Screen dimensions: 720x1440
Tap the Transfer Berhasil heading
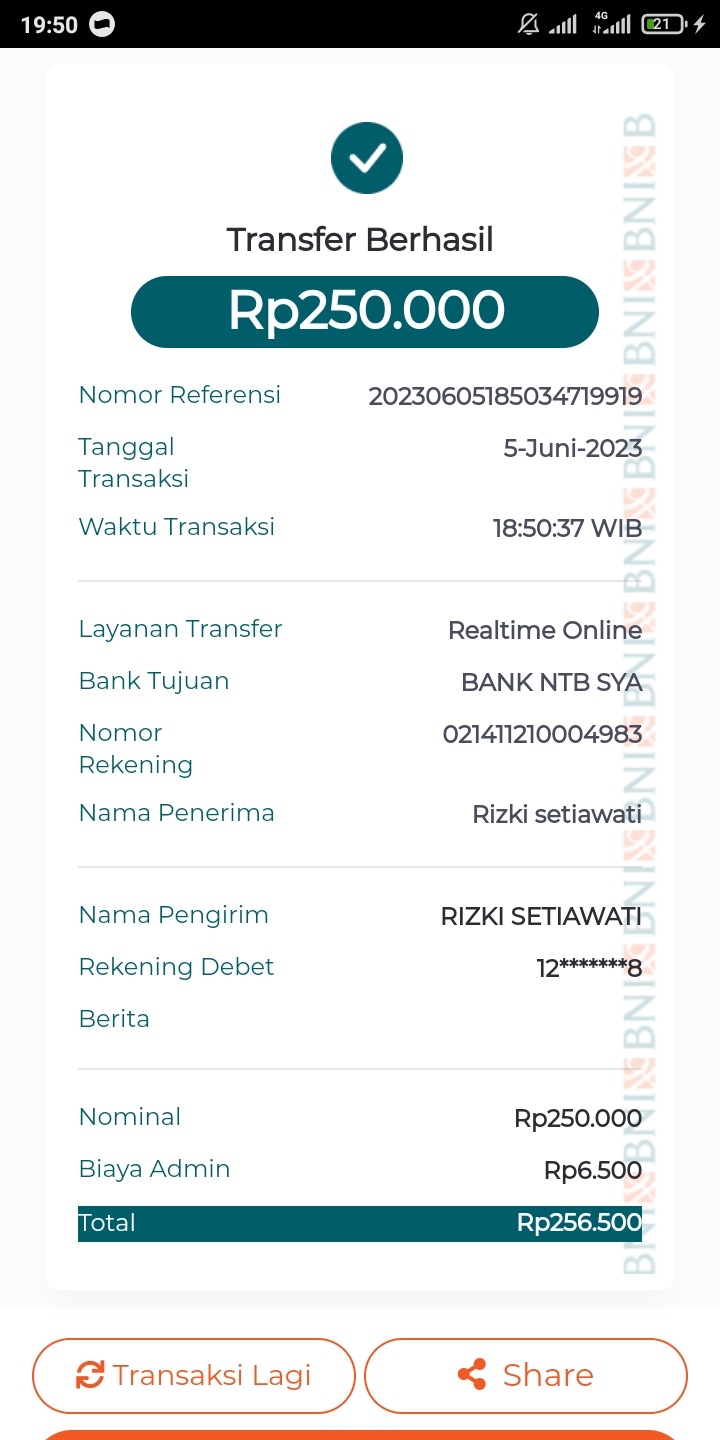(x=360, y=240)
